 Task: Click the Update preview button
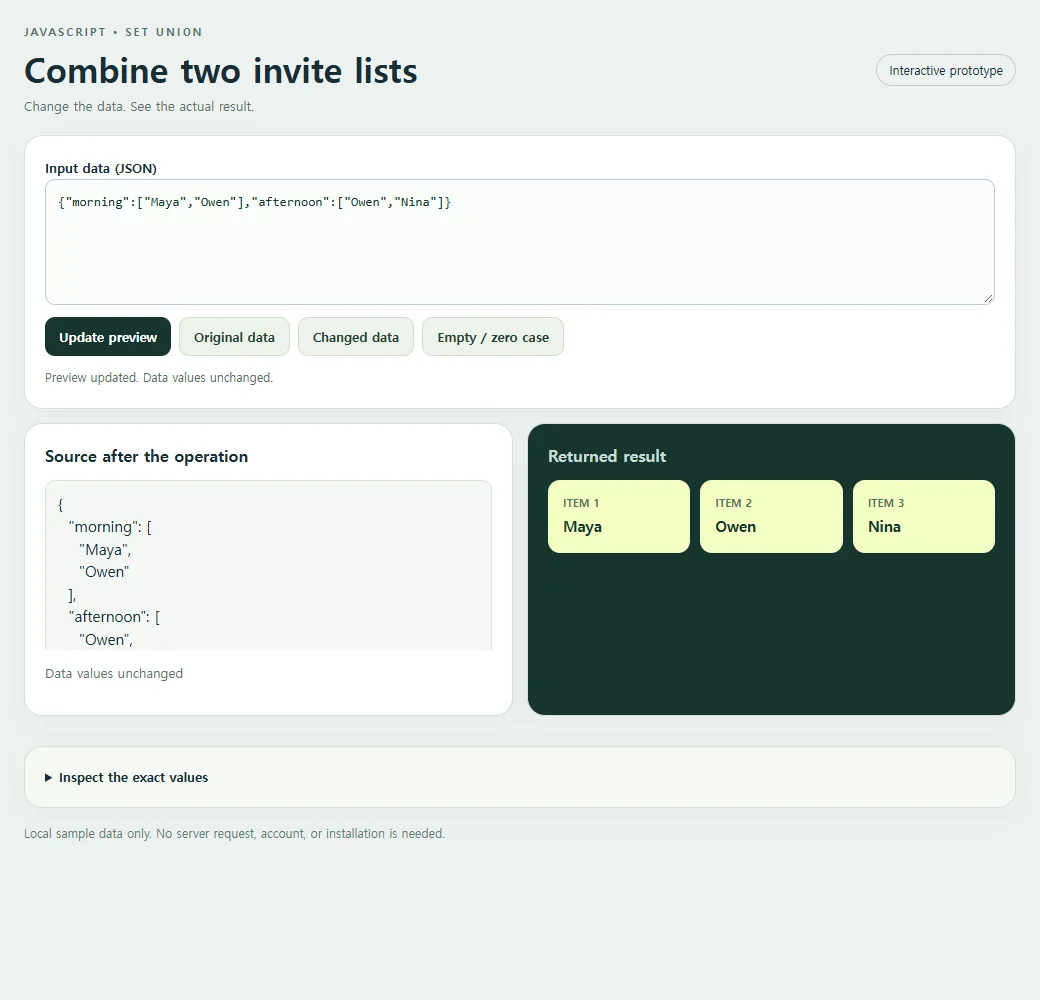click(x=108, y=337)
